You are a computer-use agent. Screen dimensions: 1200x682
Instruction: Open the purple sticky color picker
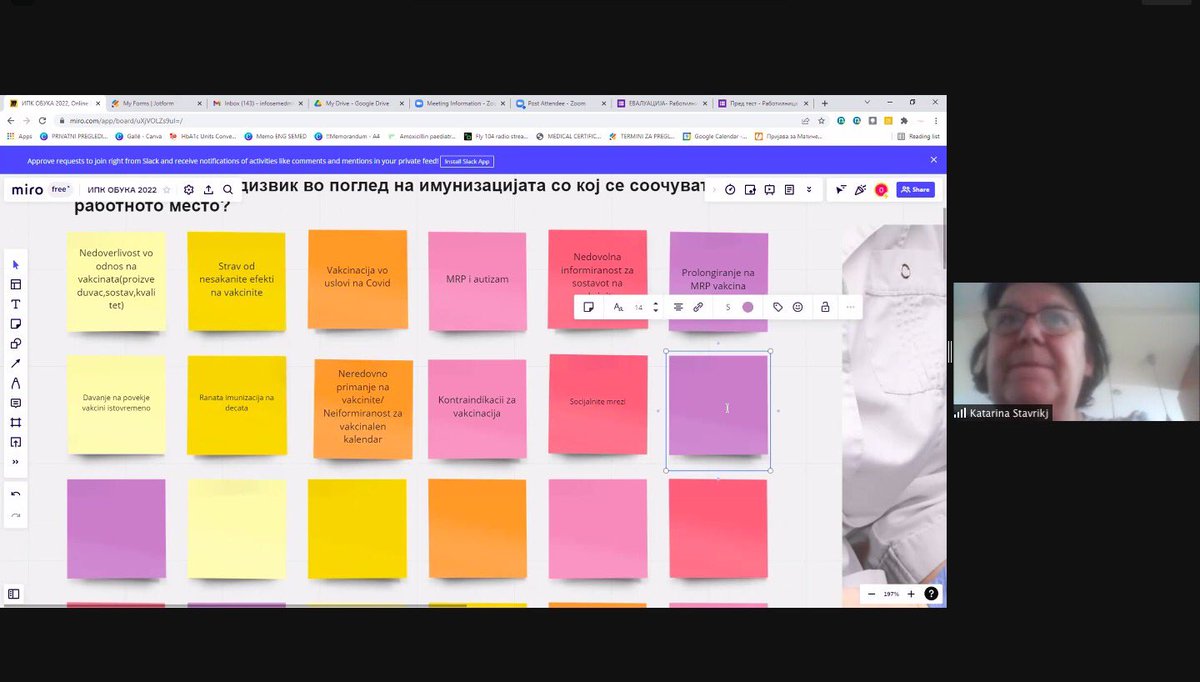pyautogui.click(x=748, y=307)
